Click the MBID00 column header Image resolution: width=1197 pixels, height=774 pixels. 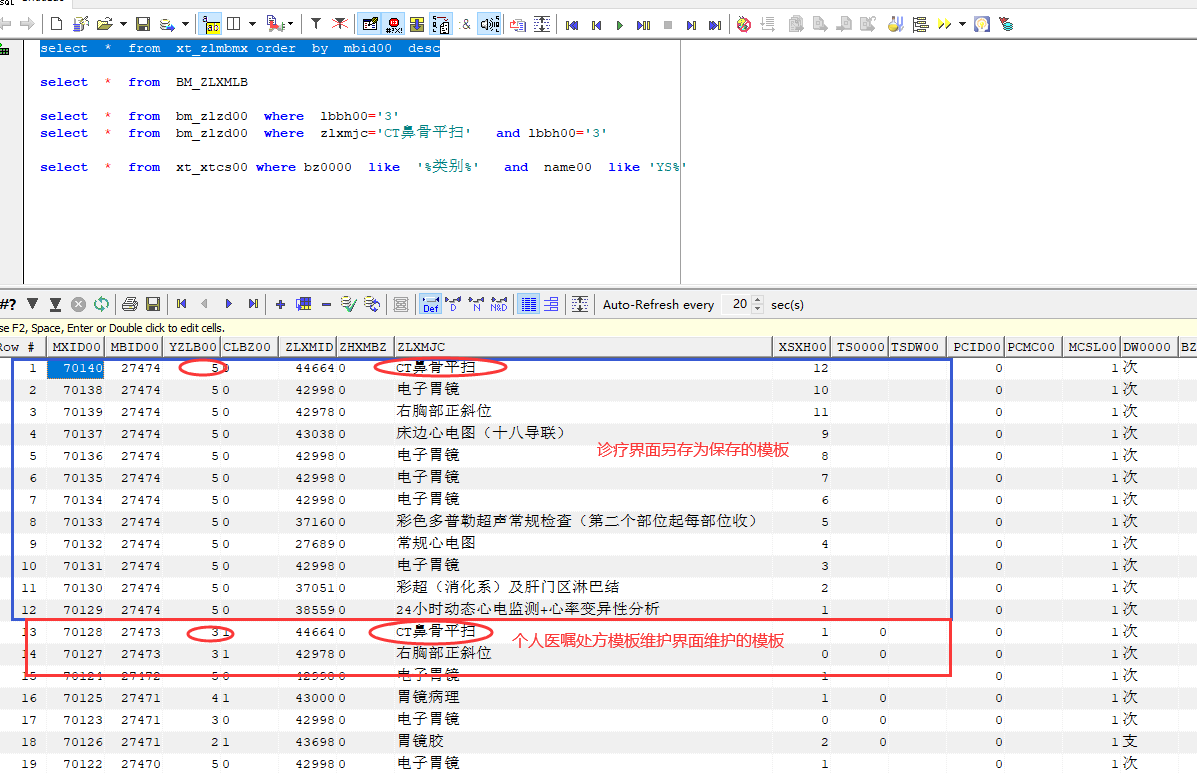[134, 347]
